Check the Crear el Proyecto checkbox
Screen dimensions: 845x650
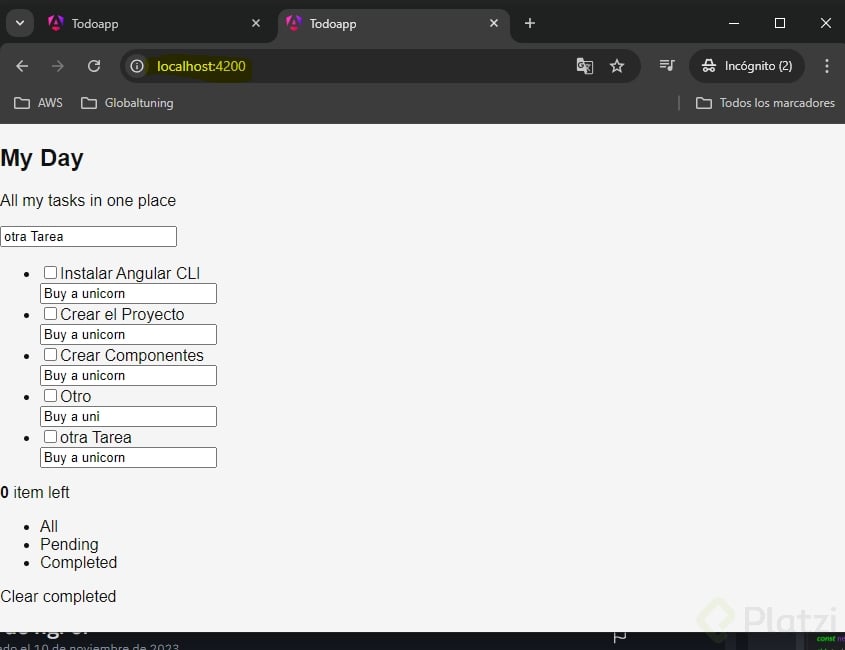[50, 313]
